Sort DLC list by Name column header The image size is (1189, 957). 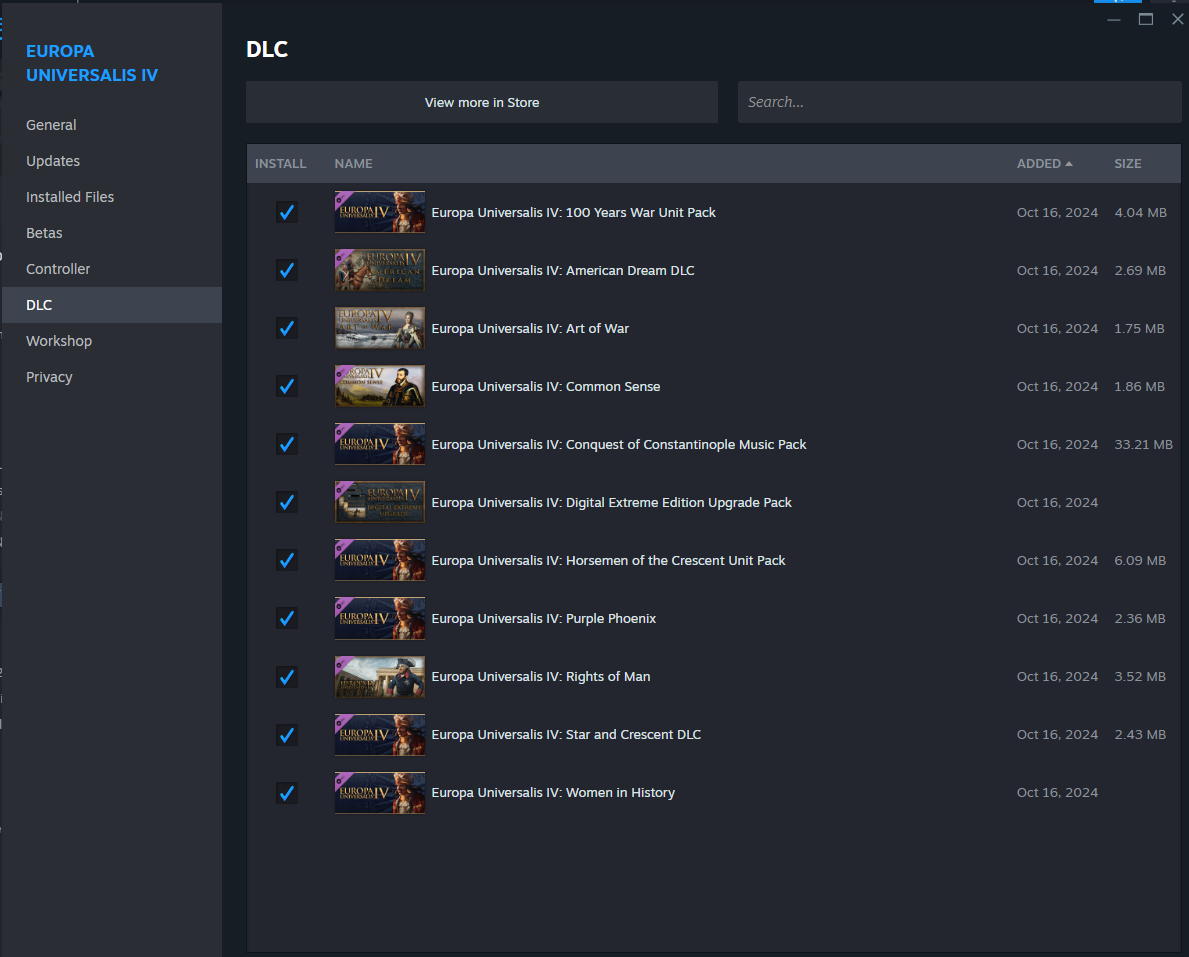(x=353, y=163)
